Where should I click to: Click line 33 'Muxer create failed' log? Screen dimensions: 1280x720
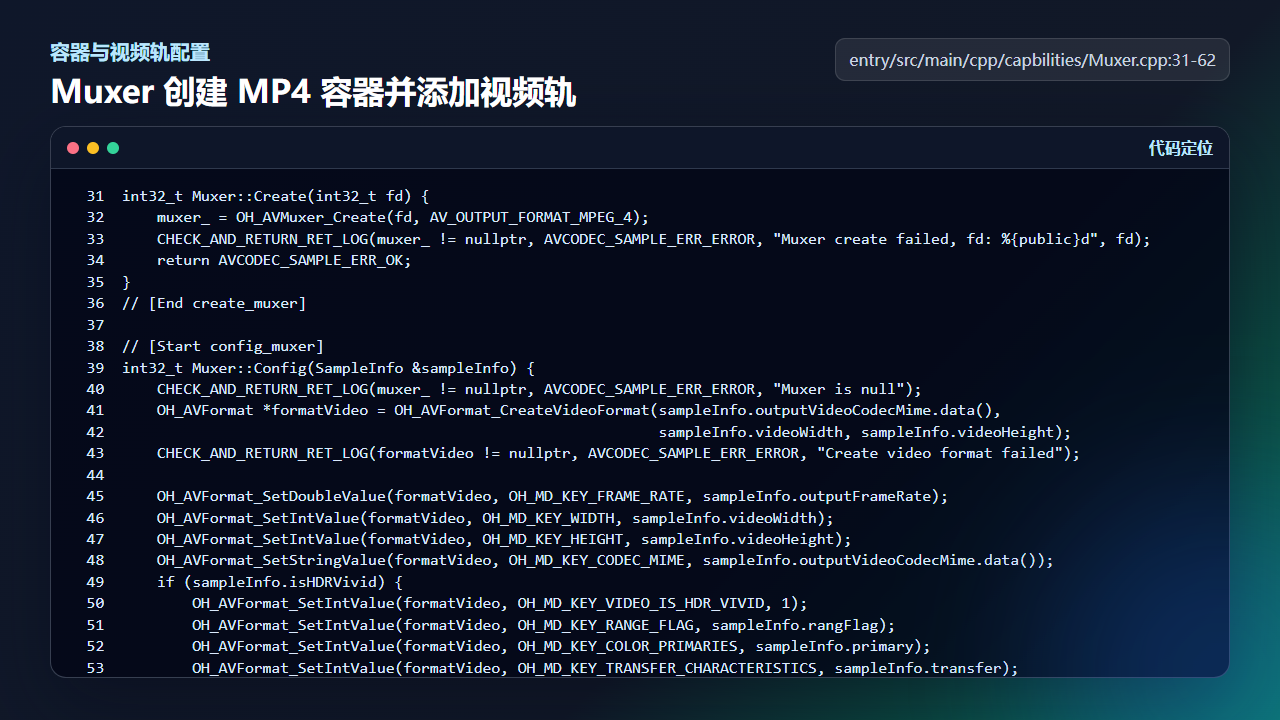click(654, 239)
